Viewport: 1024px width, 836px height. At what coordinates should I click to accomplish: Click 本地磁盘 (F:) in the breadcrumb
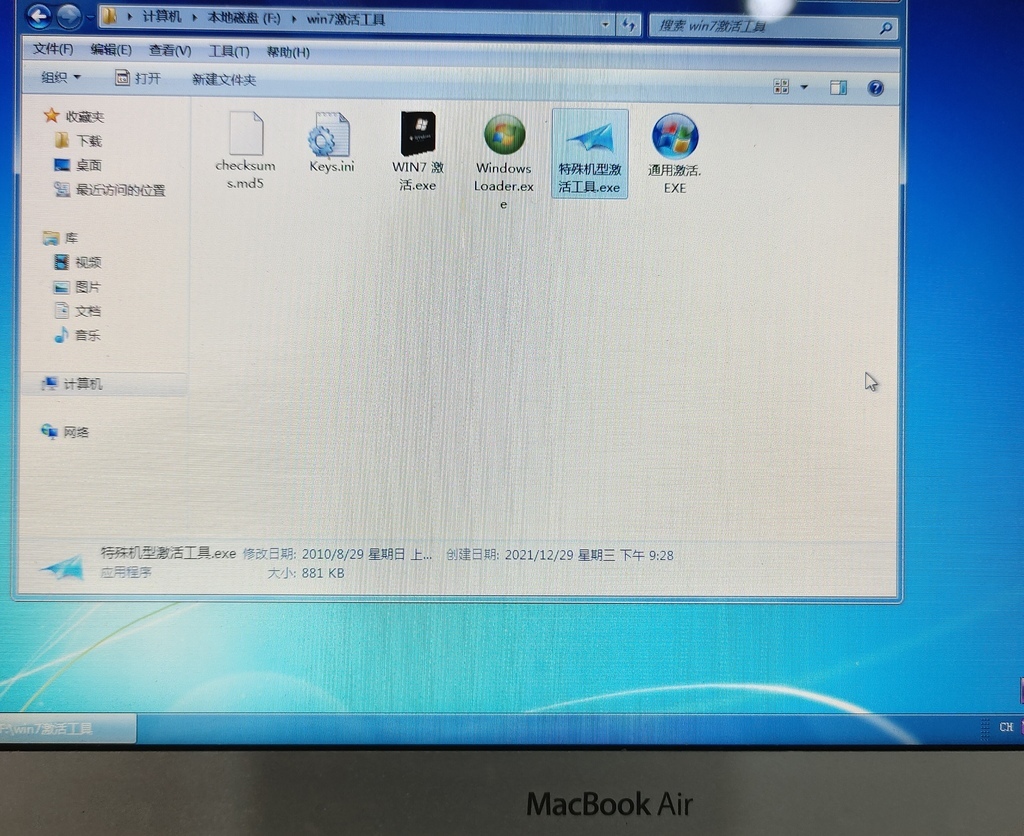(x=244, y=18)
